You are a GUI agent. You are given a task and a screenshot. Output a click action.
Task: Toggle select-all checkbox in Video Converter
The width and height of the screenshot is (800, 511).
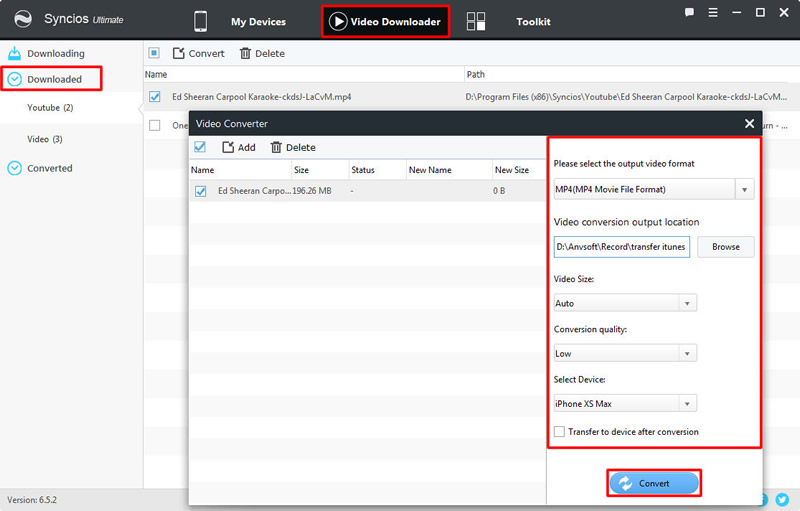click(200, 147)
